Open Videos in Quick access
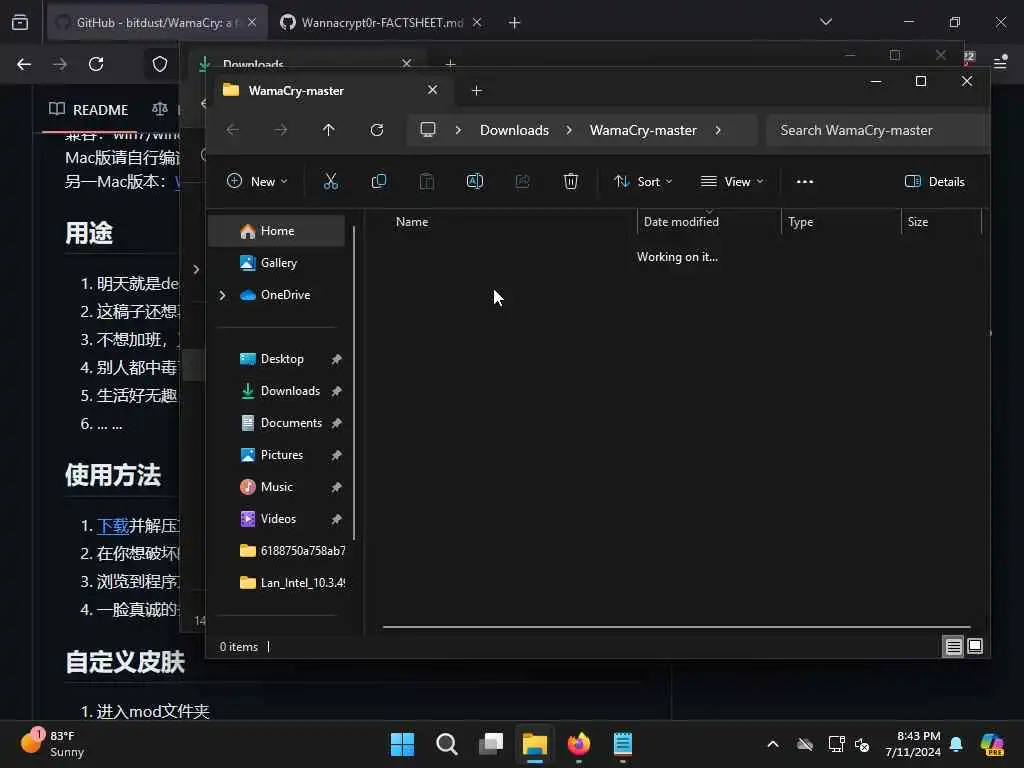 [277, 519]
